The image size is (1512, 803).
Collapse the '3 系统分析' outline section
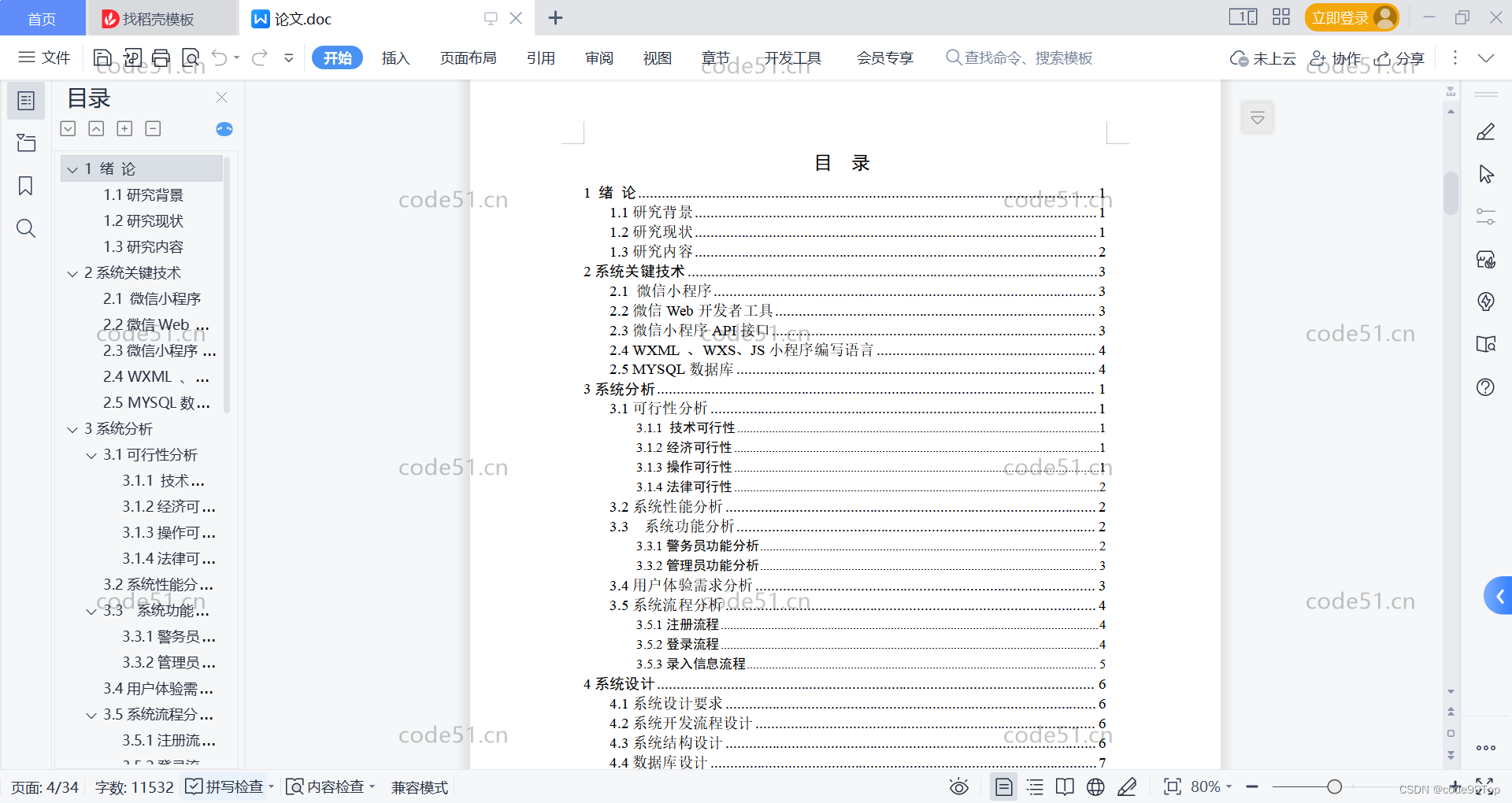coord(72,429)
